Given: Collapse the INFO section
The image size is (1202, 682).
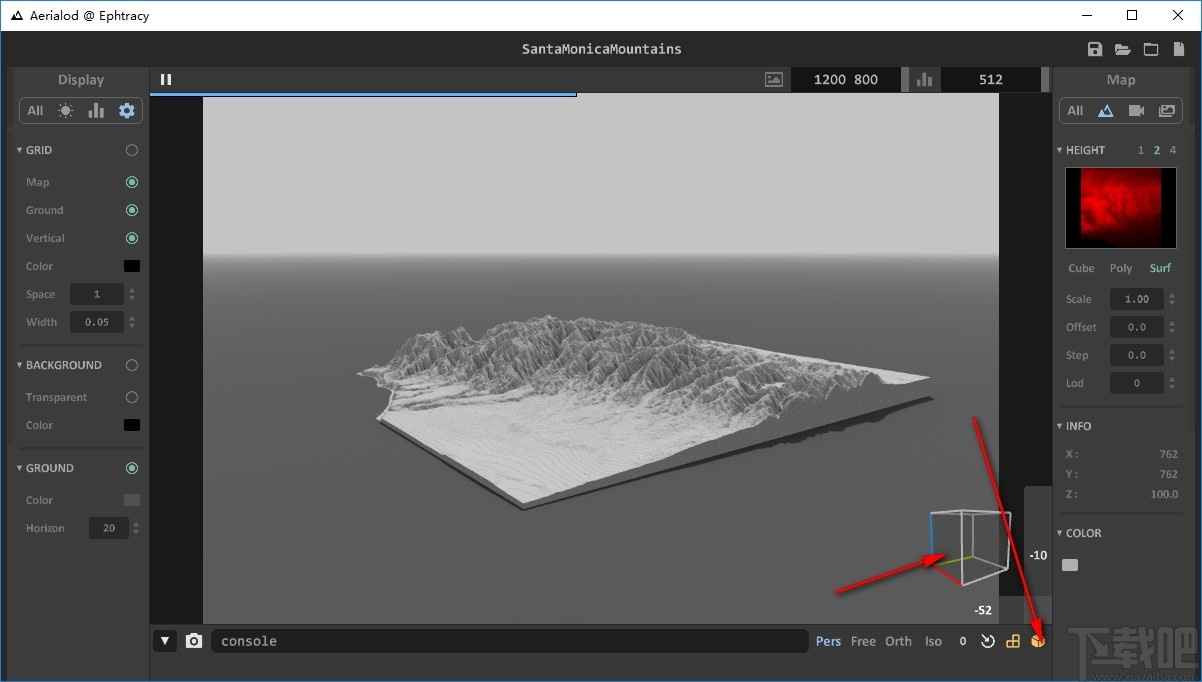Looking at the screenshot, I should pyautogui.click(x=1060, y=426).
